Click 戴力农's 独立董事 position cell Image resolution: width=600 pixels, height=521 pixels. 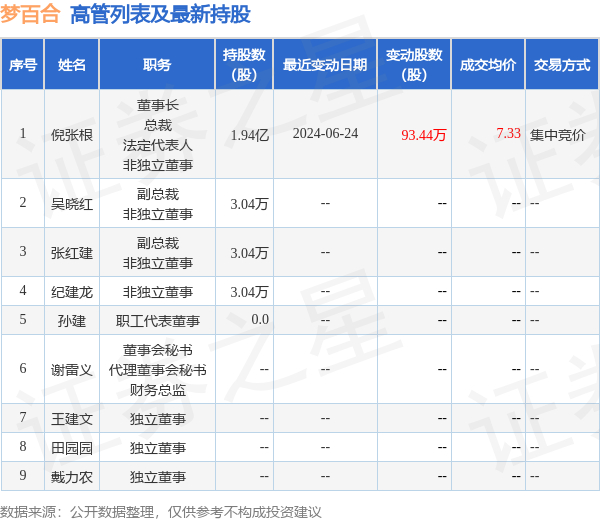pos(158,477)
